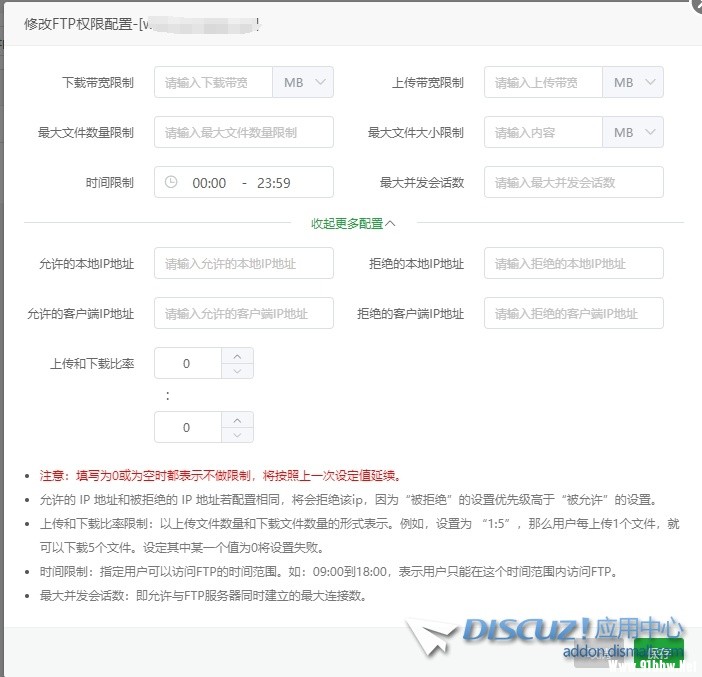Screen dimensions: 702x677
Task: Click the 上传带宽限制 input field
Action: (x=543, y=83)
